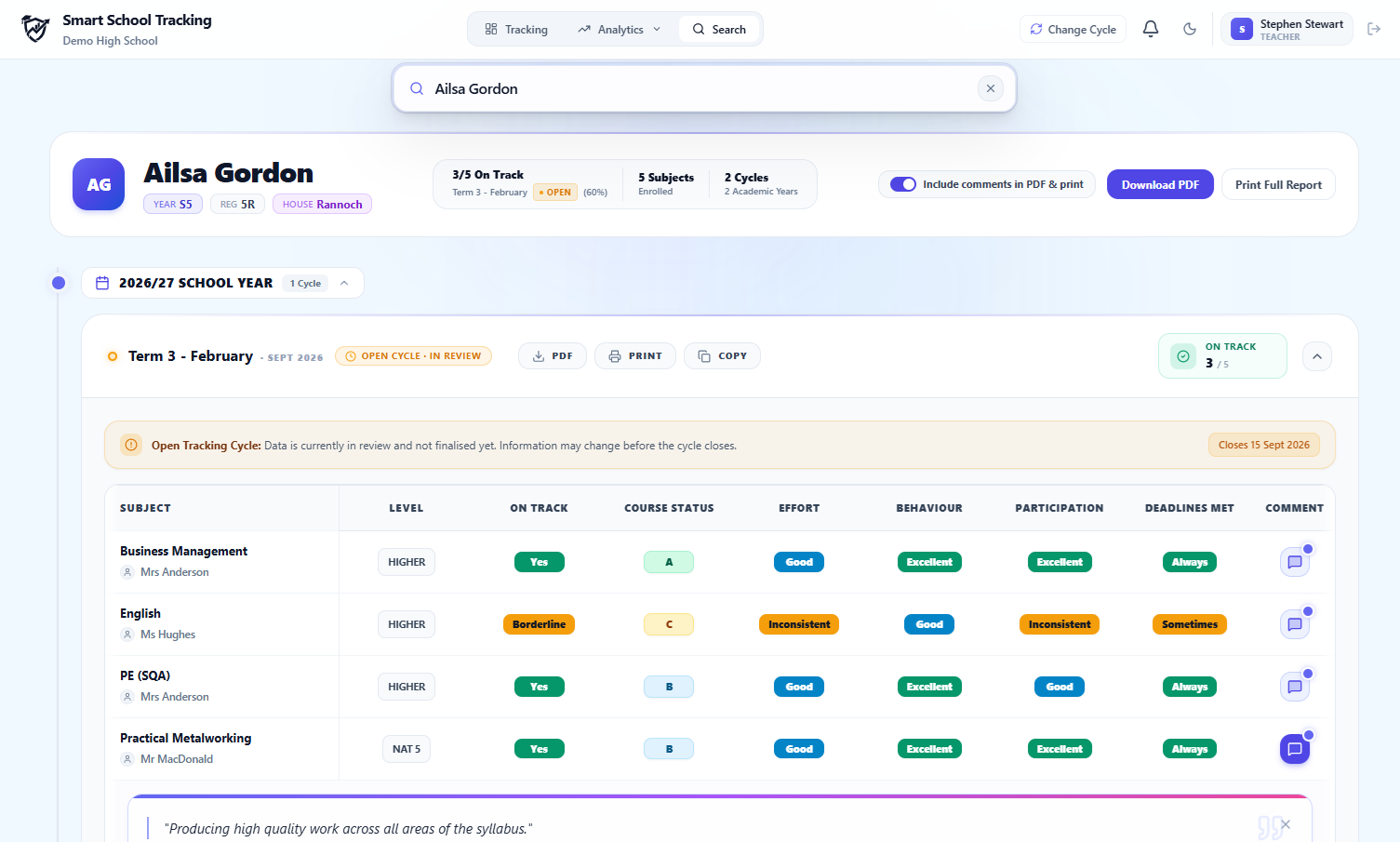Click the calendar icon beside 2026/27 School Year

[102, 283]
